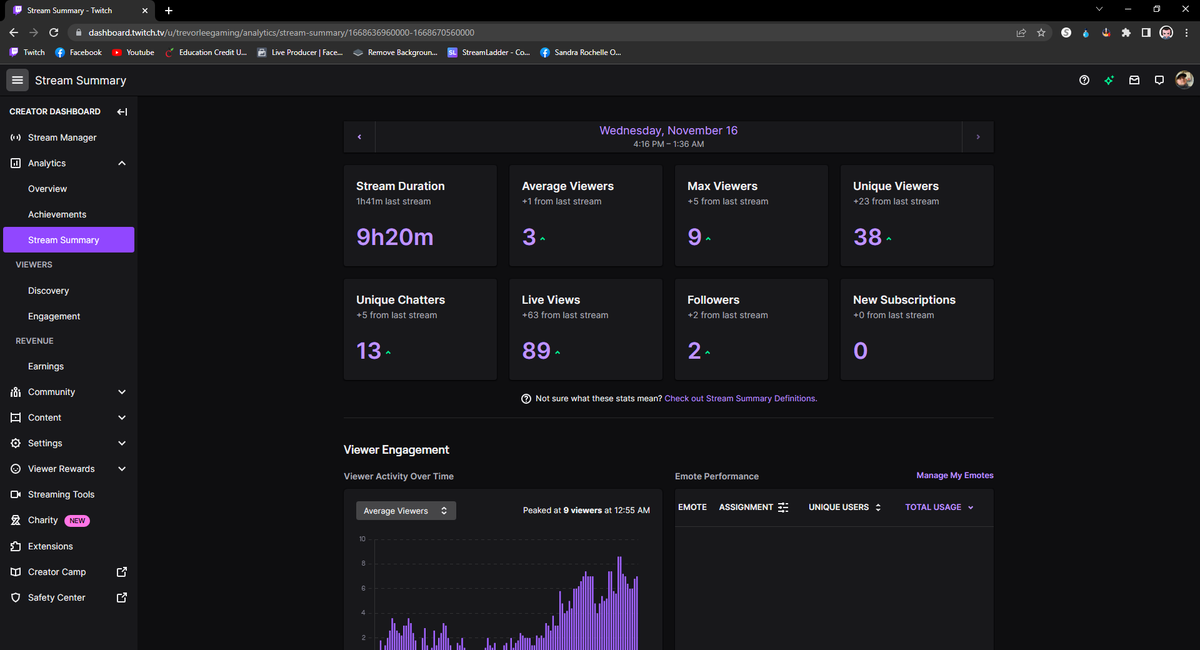
Task: Expand the Settings section chevron
Action: coord(122,443)
